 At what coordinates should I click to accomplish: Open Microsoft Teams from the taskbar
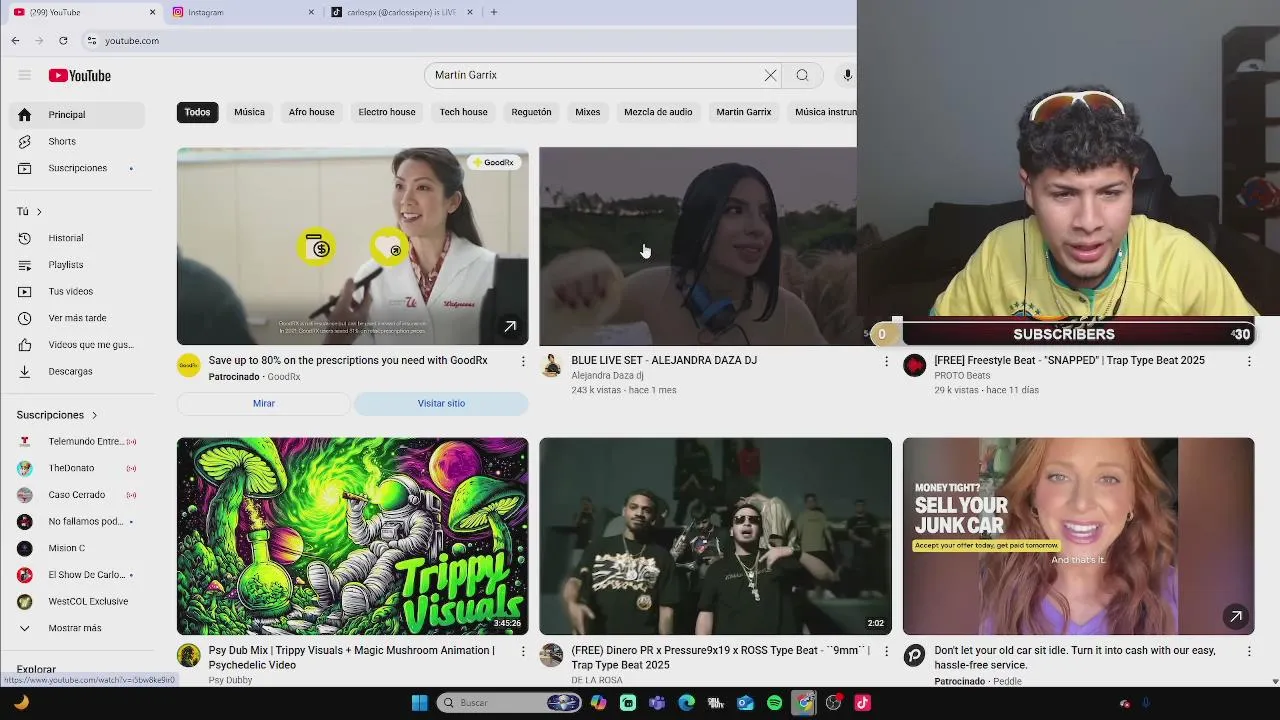coord(657,703)
